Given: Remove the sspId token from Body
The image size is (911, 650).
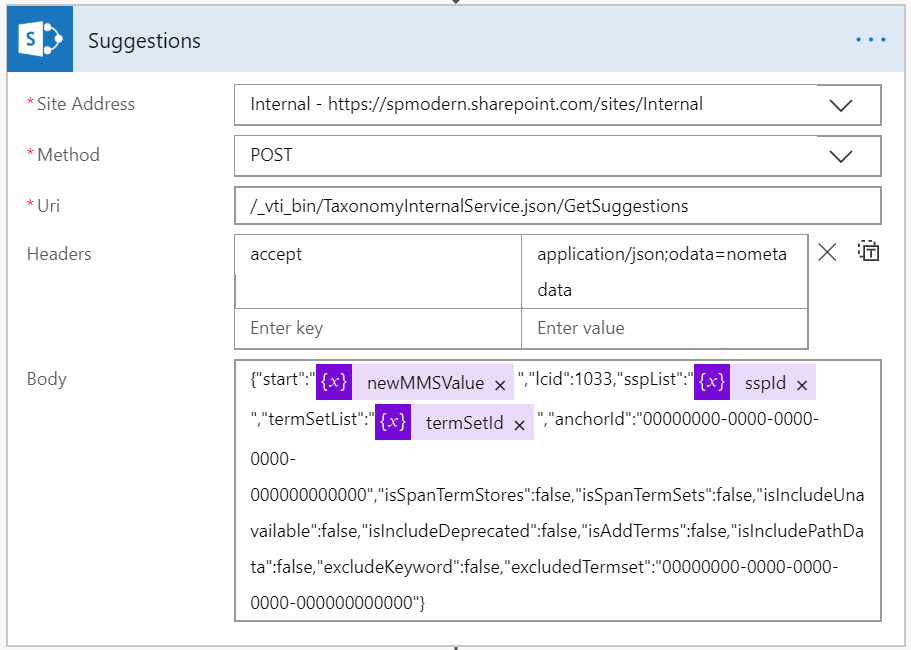Looking at the screenshot, I should pyautogui.click(x=802, y=385).
